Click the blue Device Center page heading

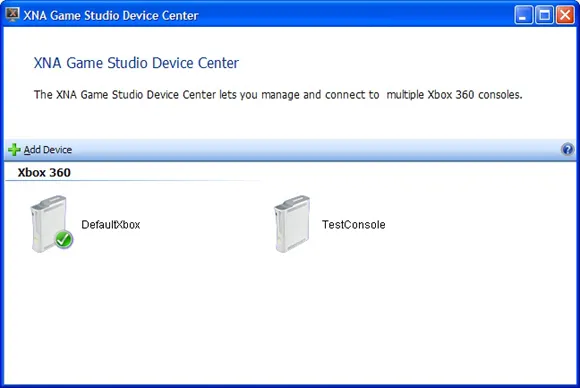(x=136, y=63)
